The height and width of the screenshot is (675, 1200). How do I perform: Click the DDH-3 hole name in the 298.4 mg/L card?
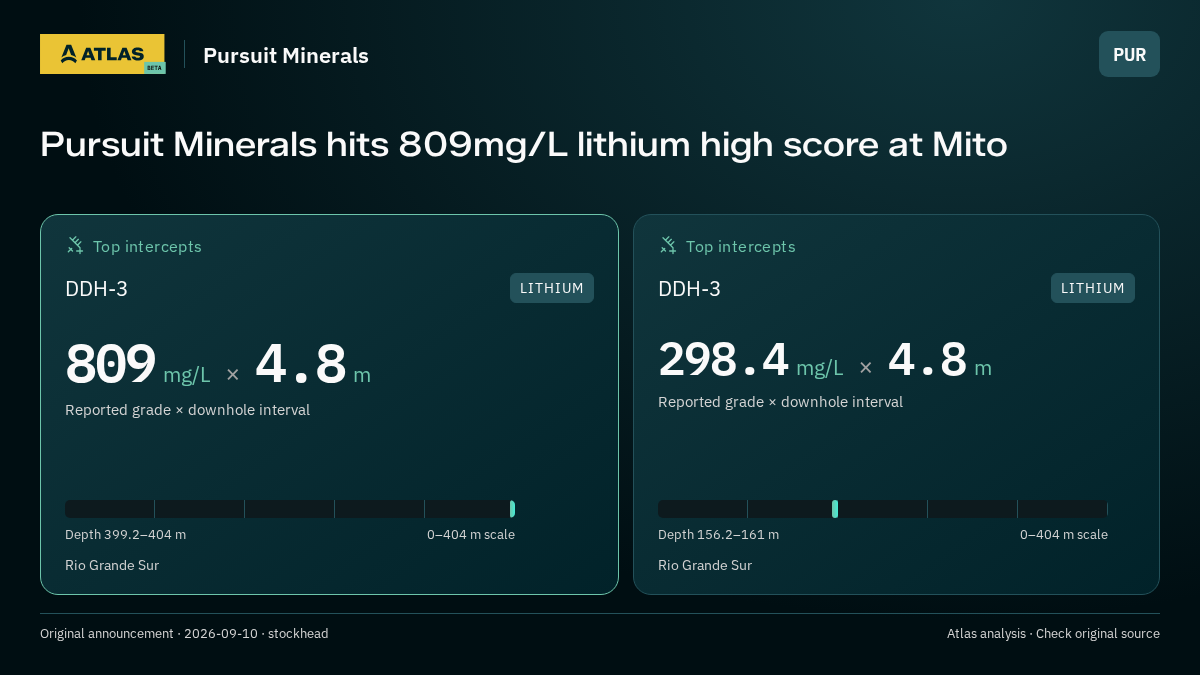click(x=689, y=289)
